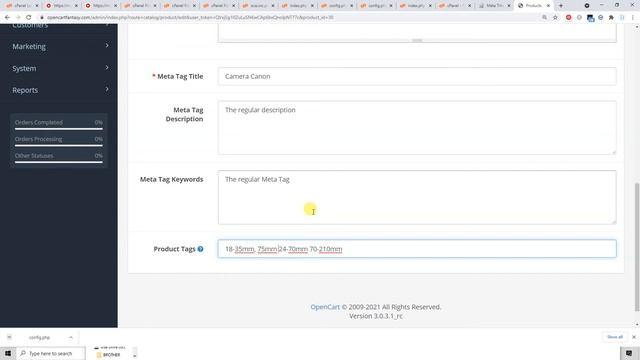This screenshot has width=640, height=360.
Task: Click the Meta Tag Keywords textarea
Action: pos(417,197)
